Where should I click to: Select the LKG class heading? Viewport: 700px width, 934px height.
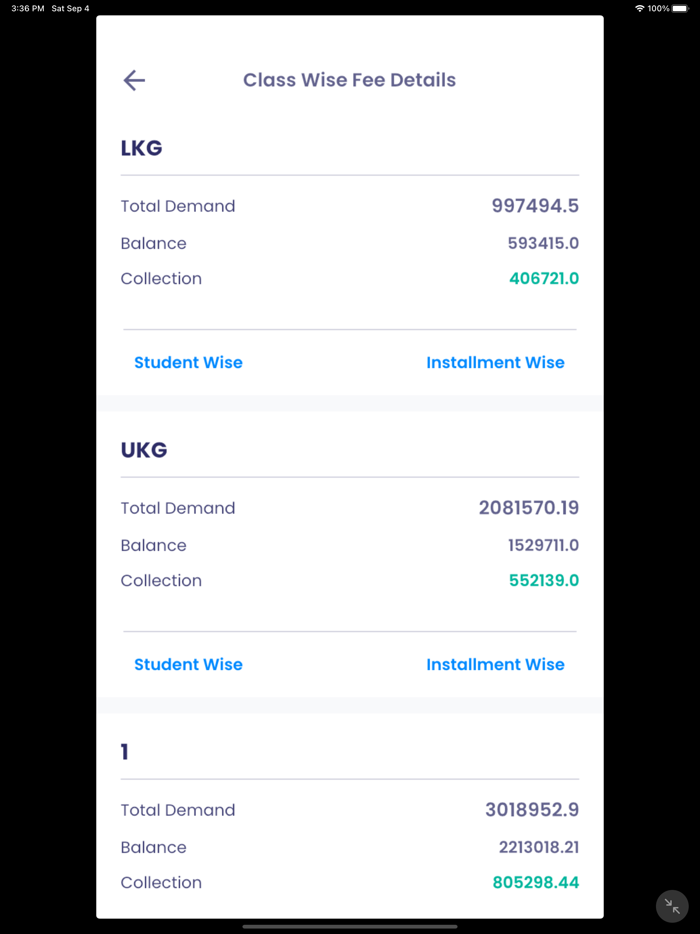pyautogui.click(x=141, y=148)
